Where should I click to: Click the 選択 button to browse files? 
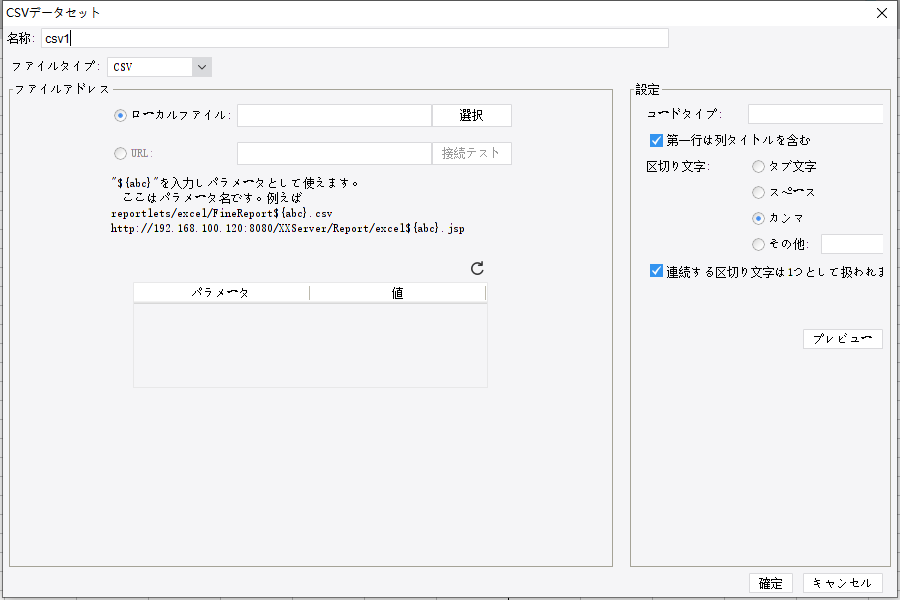click(470, 114)
